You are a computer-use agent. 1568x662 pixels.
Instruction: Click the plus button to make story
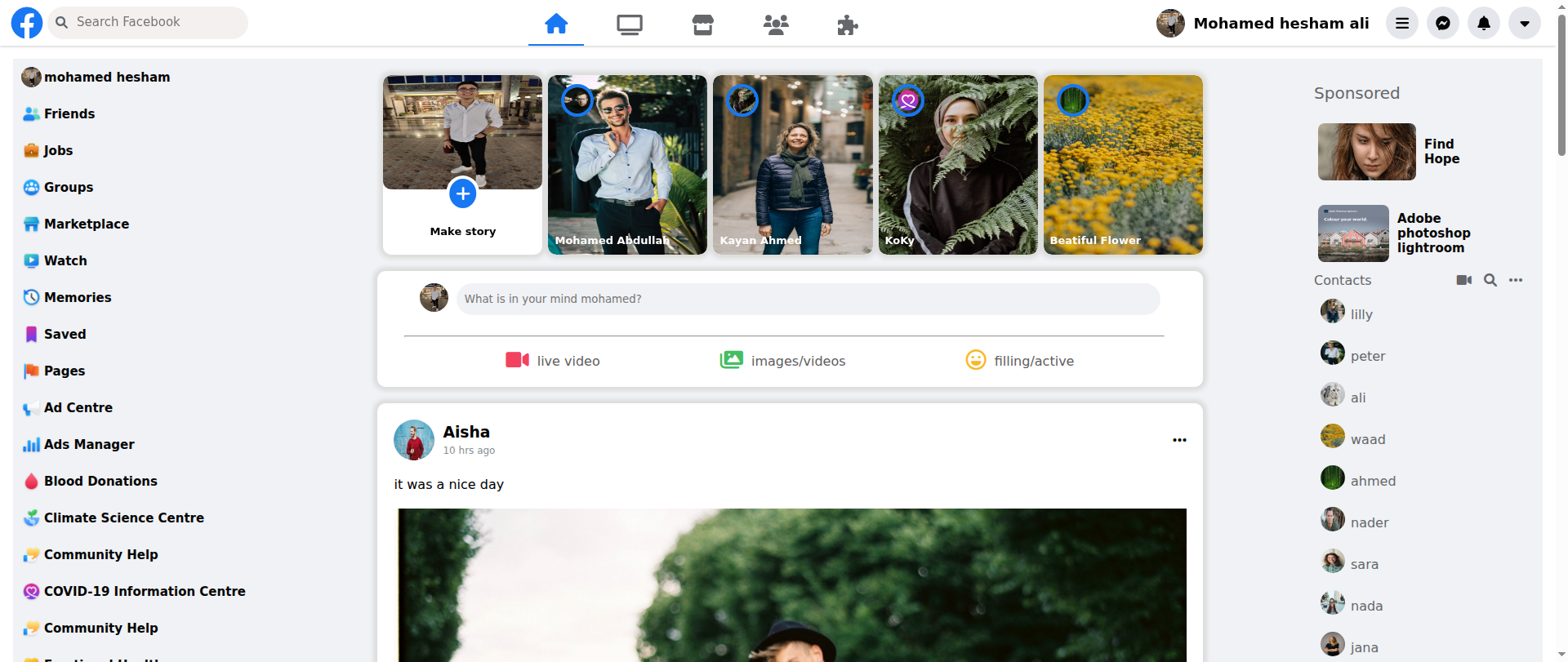462,193
